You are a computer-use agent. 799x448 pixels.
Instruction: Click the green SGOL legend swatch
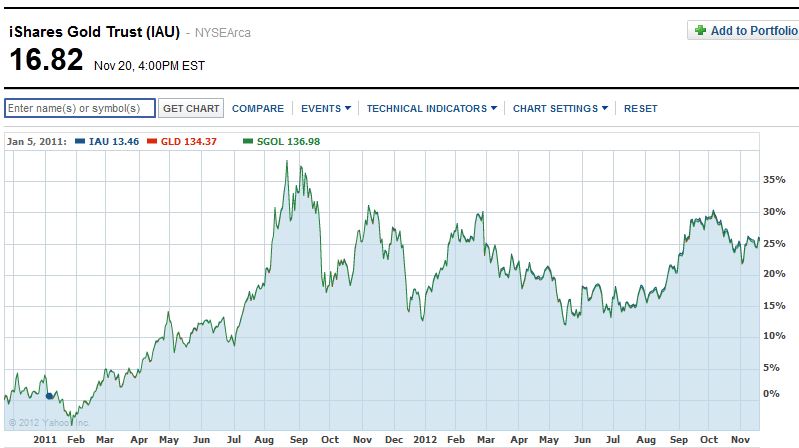(248, 142)
